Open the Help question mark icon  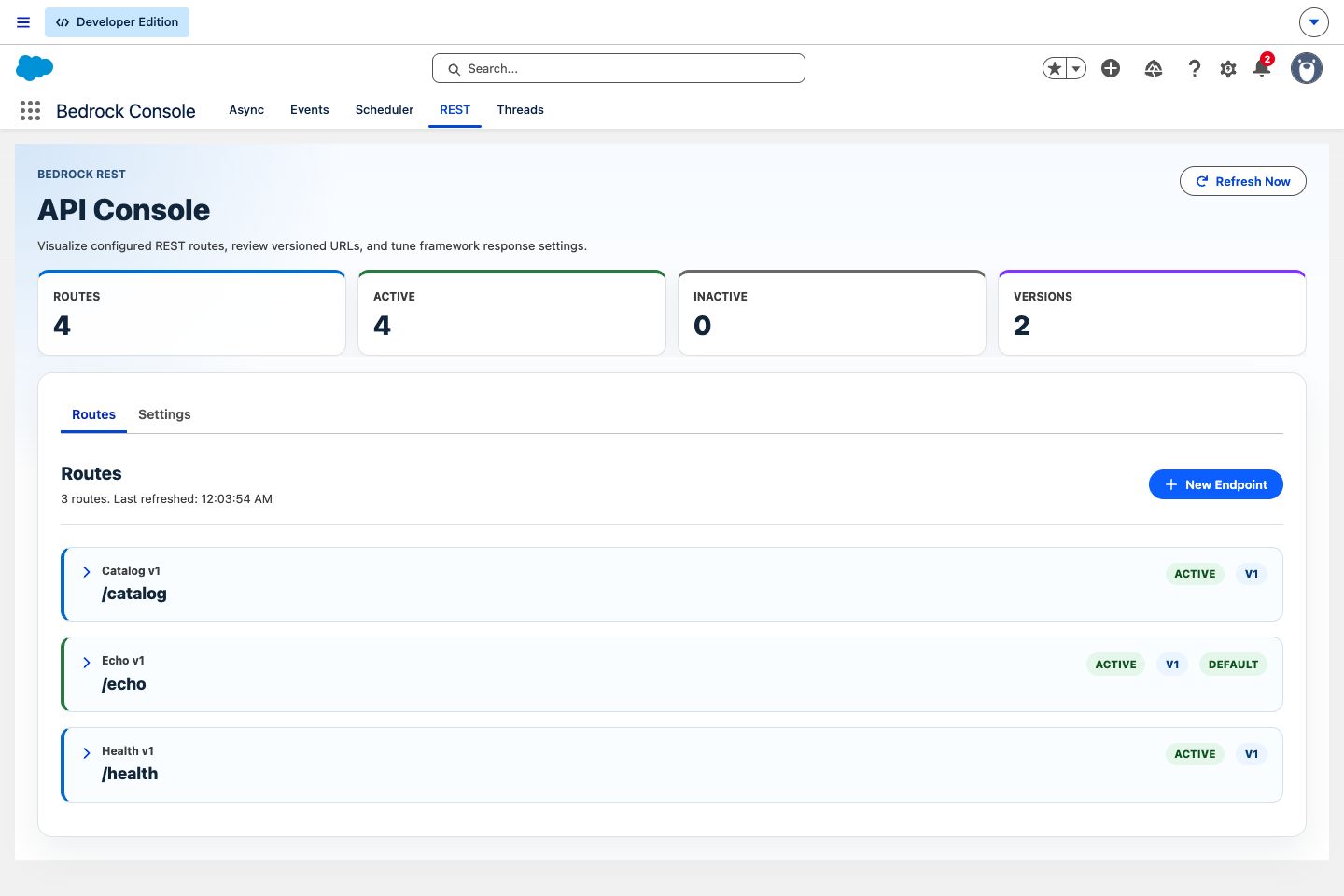click(x=1194, y=68)
